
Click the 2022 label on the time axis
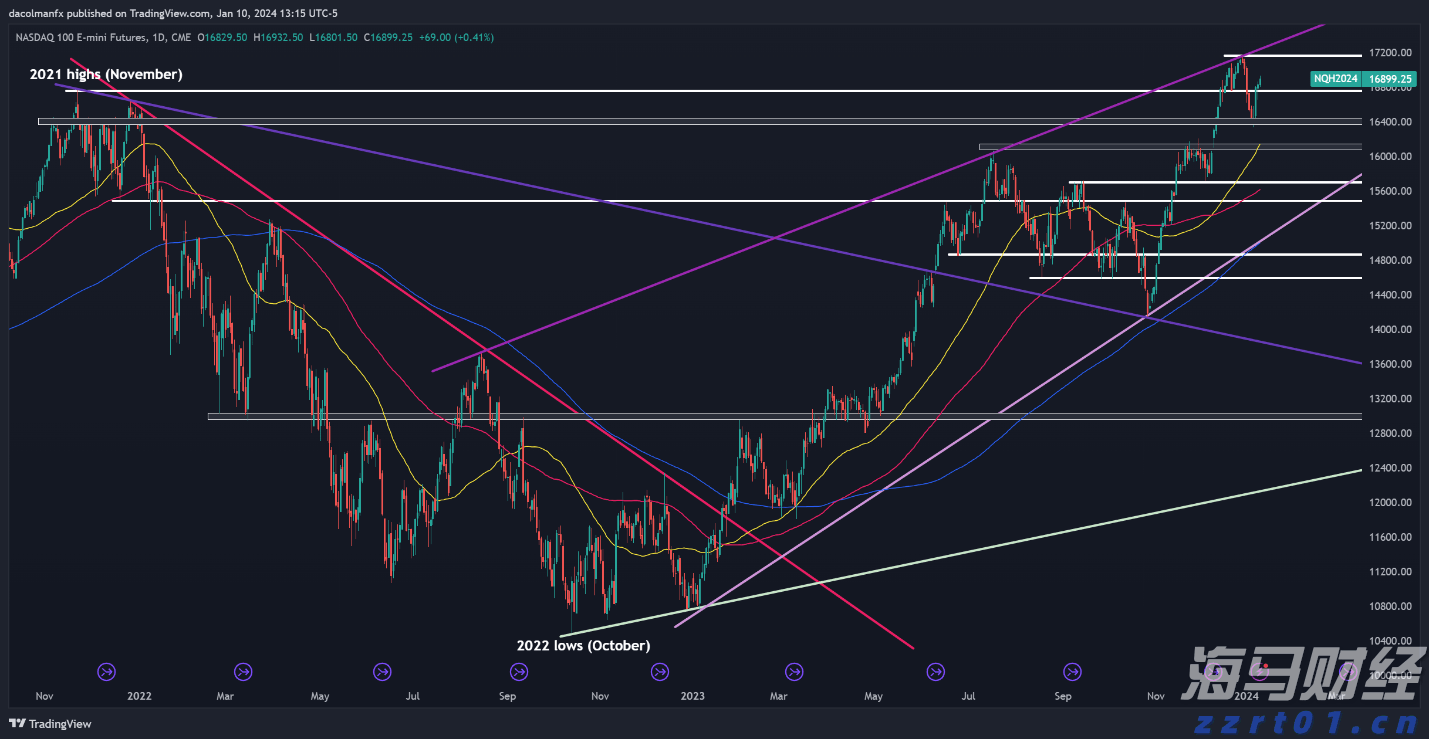(x=139, y=695)
